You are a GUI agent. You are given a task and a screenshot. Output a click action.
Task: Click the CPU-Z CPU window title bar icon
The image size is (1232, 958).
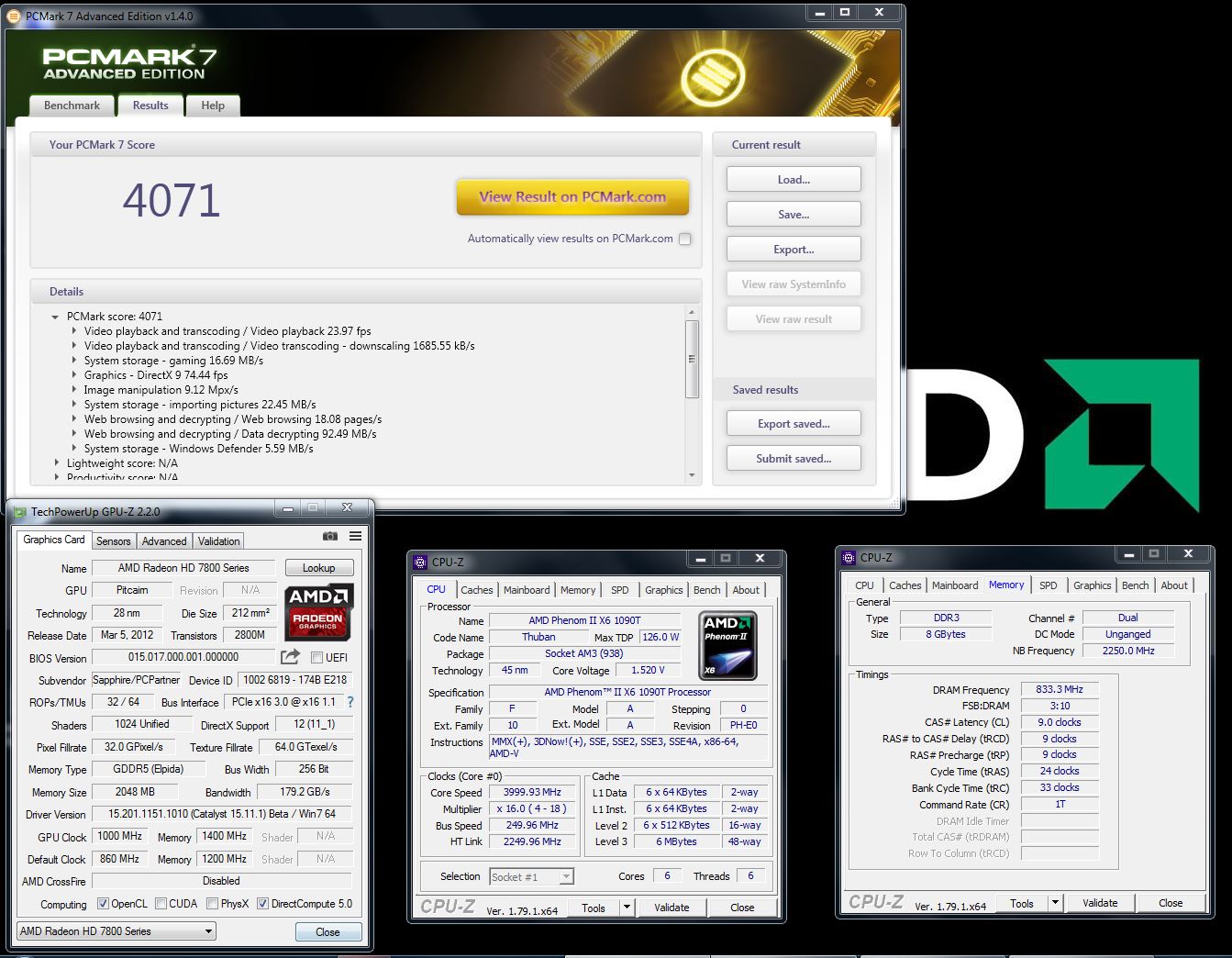tap(421, 563)
